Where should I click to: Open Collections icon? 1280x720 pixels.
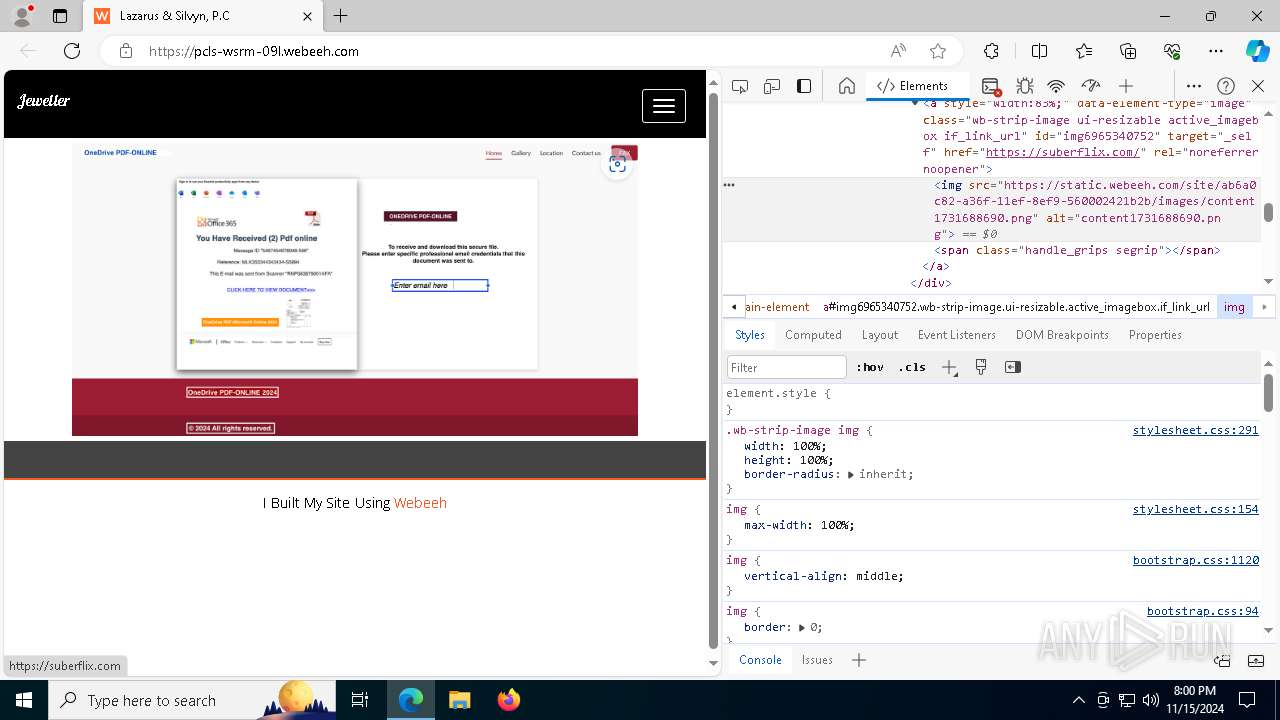(x=1128, y=51)
